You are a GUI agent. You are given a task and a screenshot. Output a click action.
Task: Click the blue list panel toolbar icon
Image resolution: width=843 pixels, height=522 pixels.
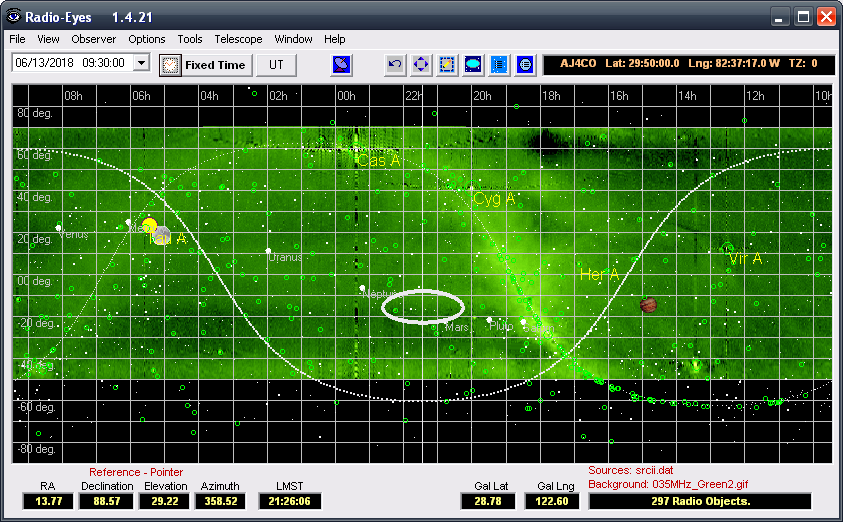point(499,65)
